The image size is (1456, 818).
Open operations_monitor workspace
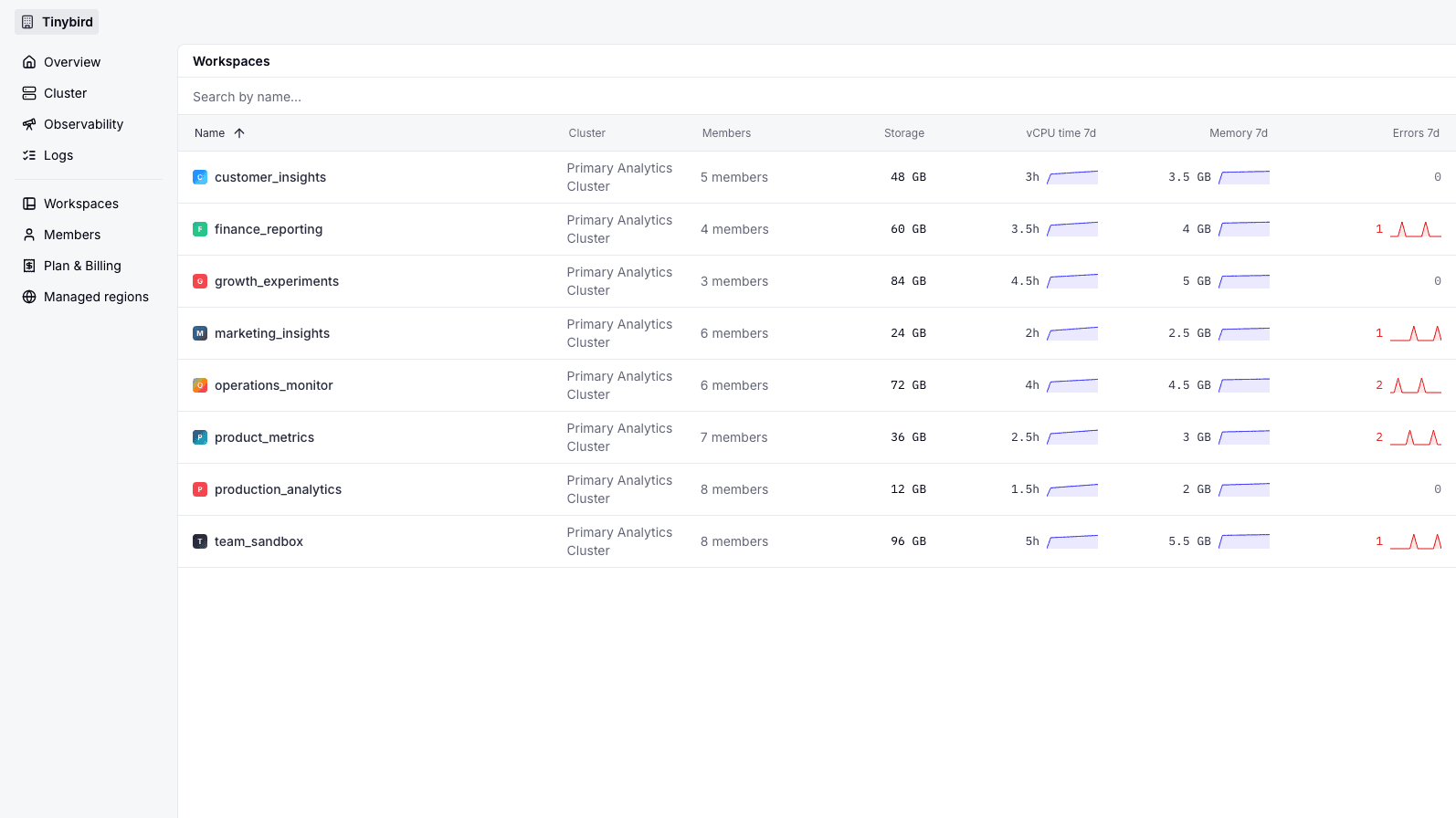(x=274, y=385)
